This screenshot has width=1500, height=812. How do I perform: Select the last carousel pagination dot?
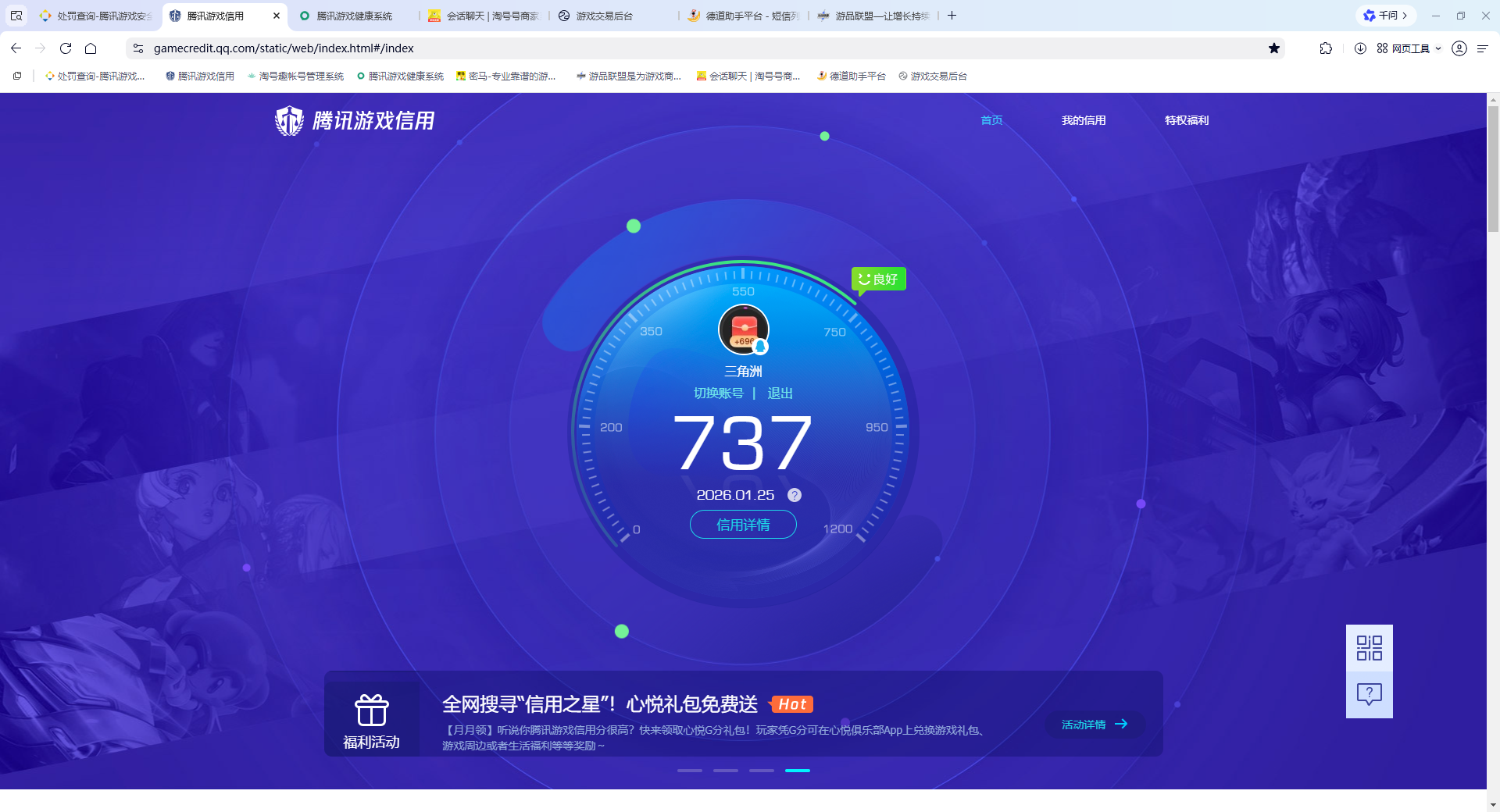798,771
